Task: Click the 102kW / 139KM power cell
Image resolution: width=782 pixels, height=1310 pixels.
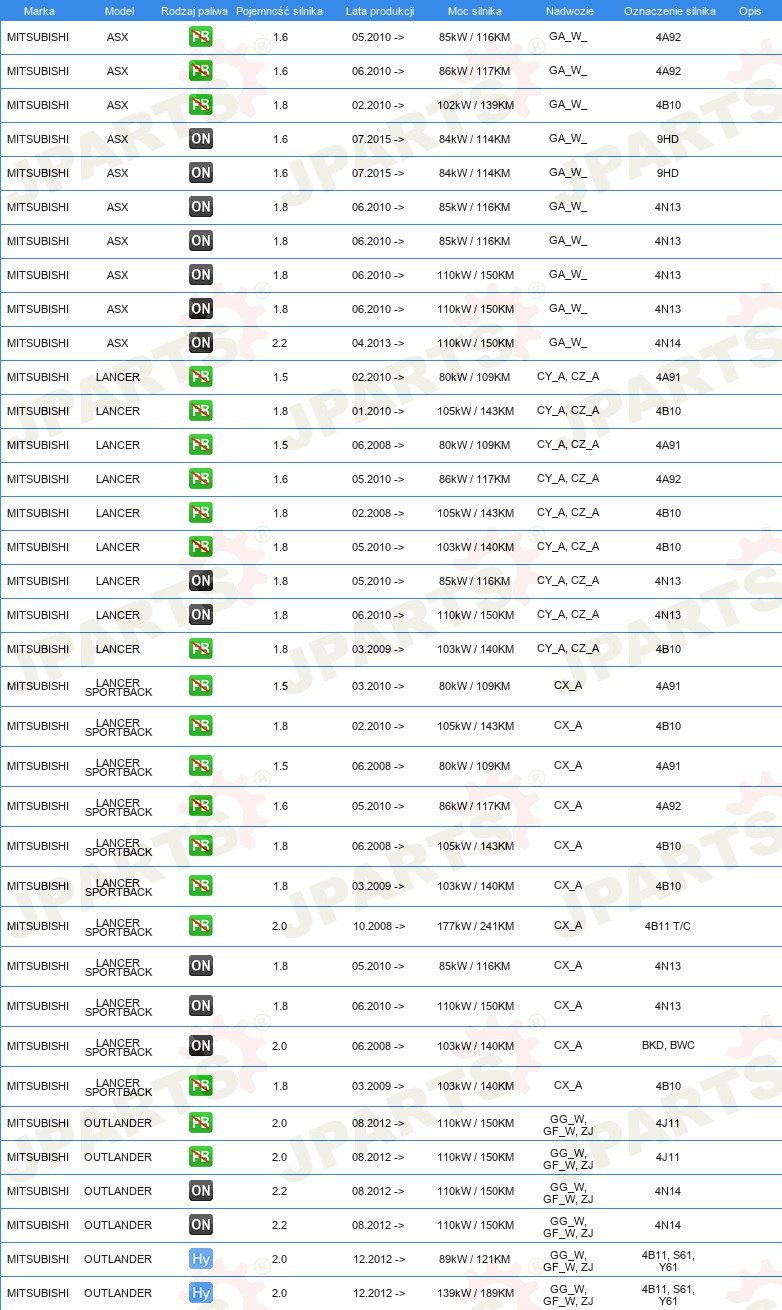Action: [476, 105]
